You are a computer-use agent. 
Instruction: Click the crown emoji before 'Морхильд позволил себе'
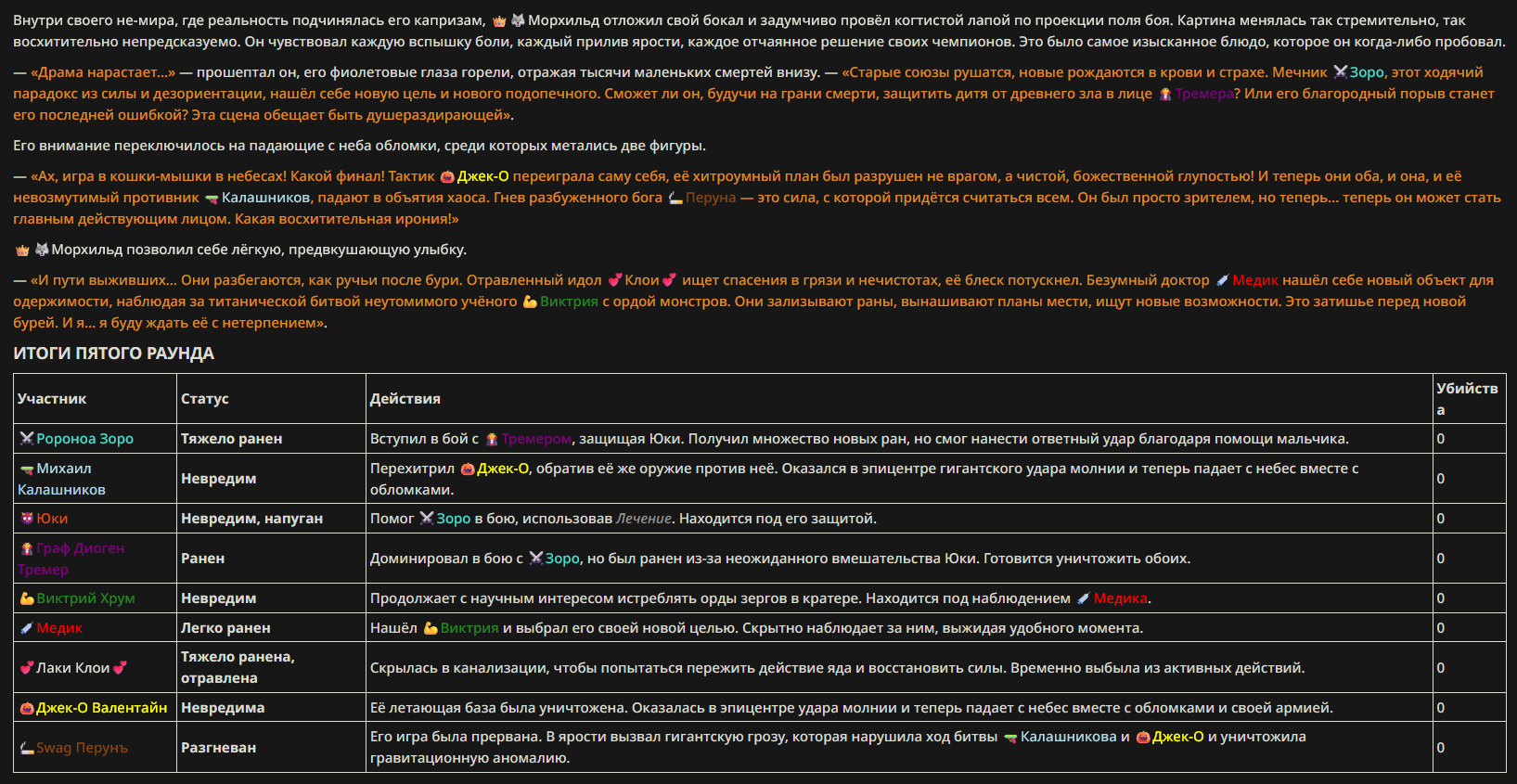tap(22, 250)
